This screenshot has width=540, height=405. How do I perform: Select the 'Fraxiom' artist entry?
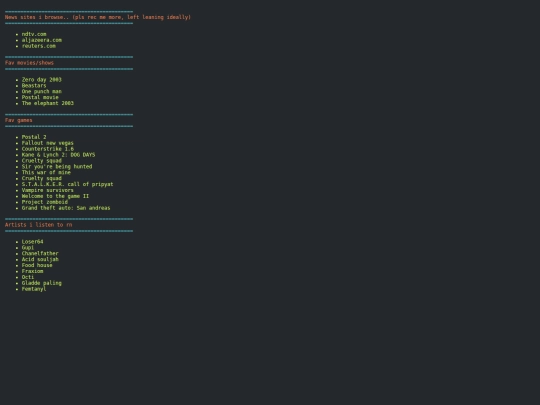(x=32, y=271)
